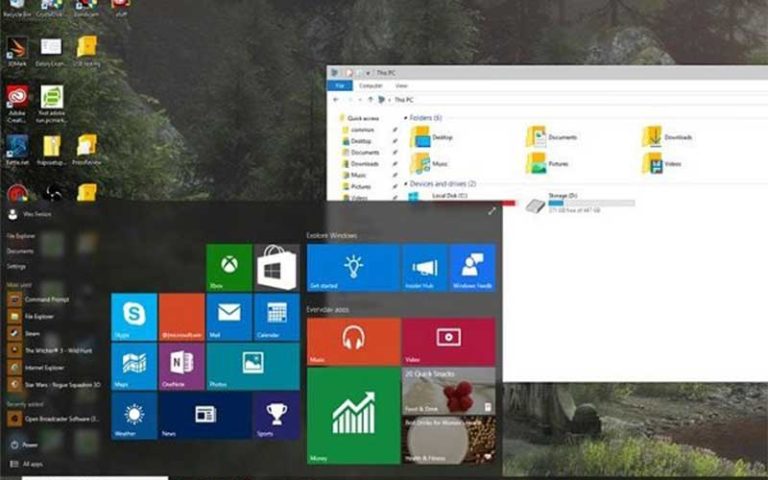768x480 pixels.
Task: Click the taskbar search box
Action: tap(96, 477)
